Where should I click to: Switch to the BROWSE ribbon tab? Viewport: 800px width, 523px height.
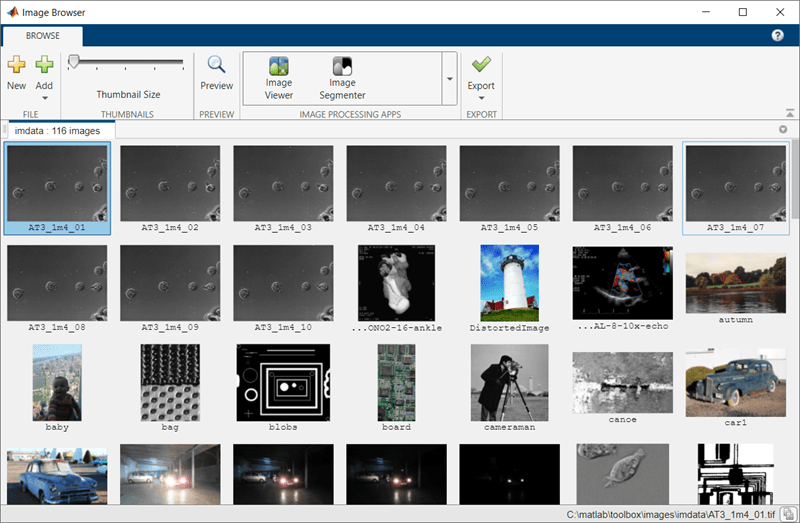point(42,36)
